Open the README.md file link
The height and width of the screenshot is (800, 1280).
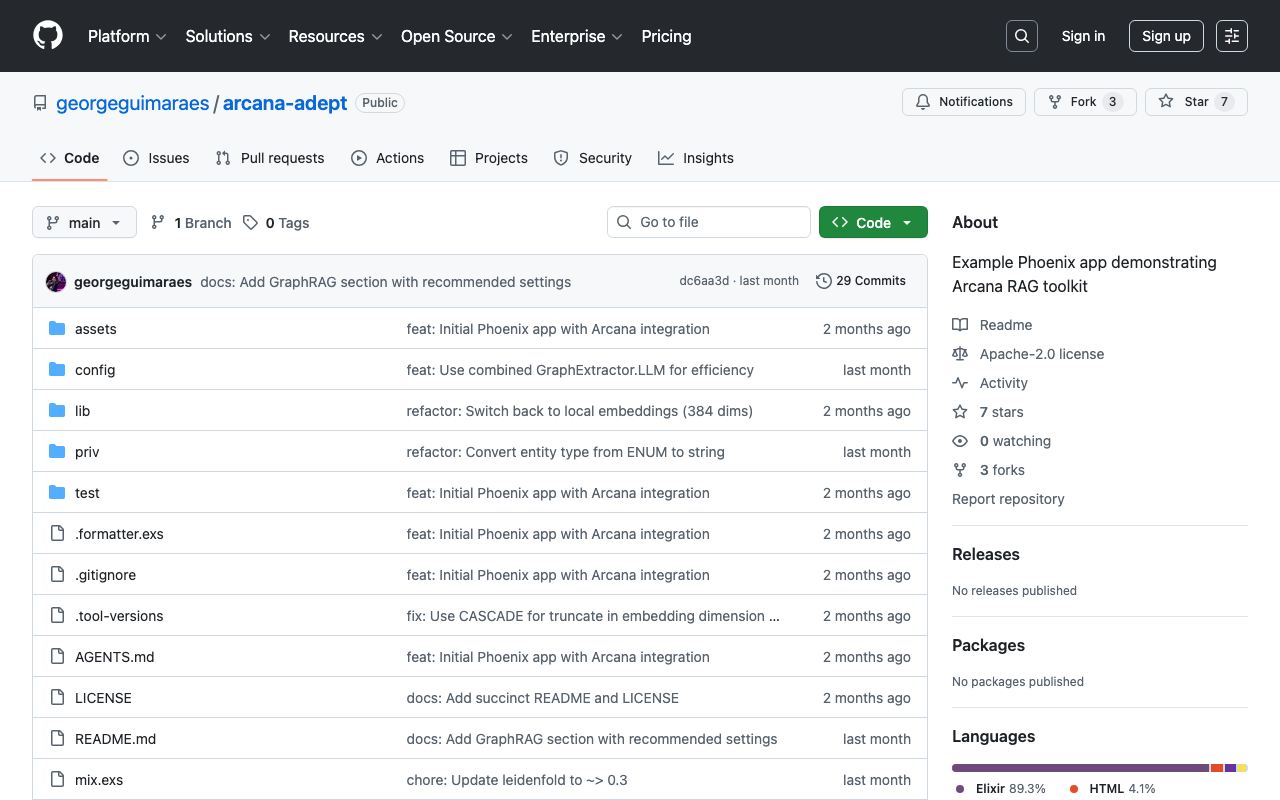point(115,739)
